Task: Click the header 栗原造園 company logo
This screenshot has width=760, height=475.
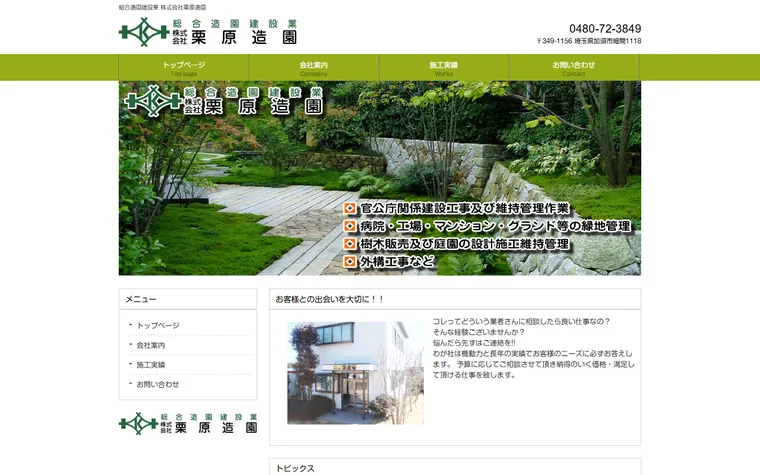Action: [x=208, y=32]
